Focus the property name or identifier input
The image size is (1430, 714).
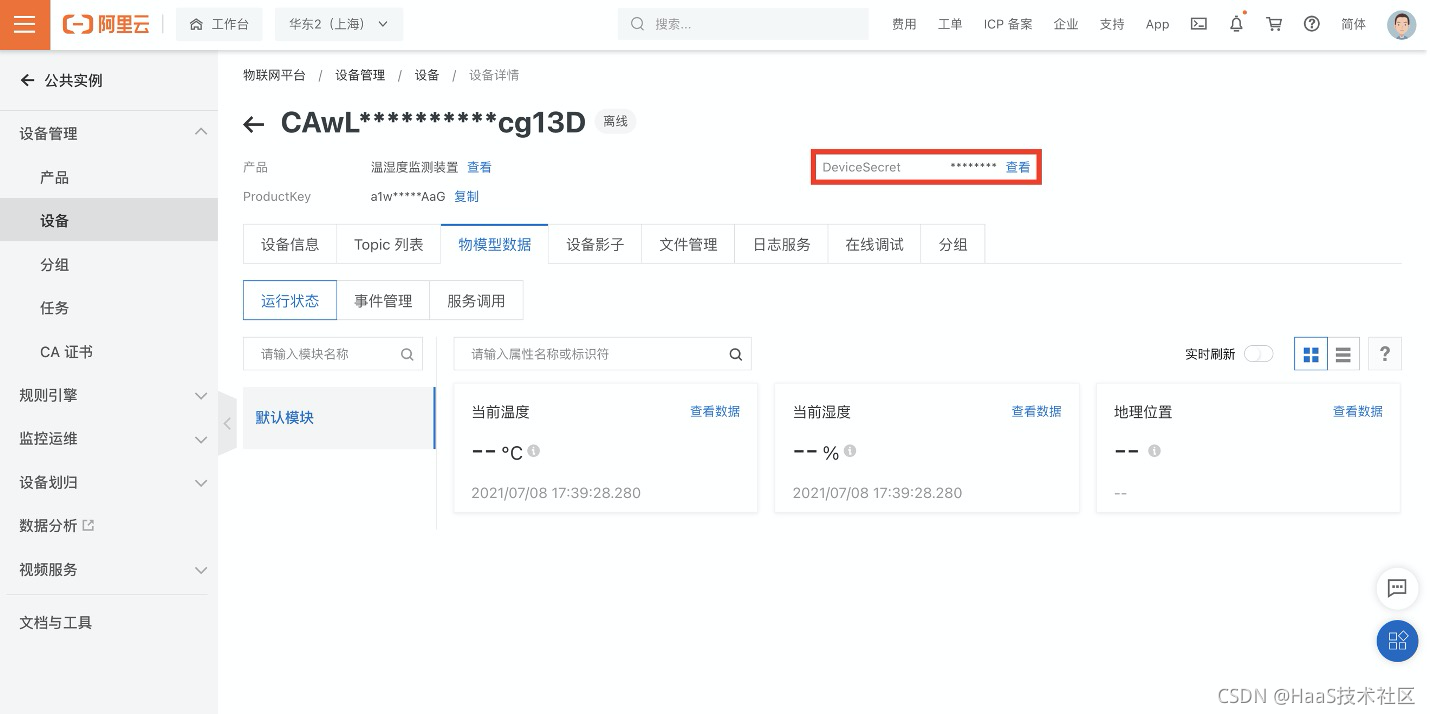pyautogui.click(x=603, y=354)
